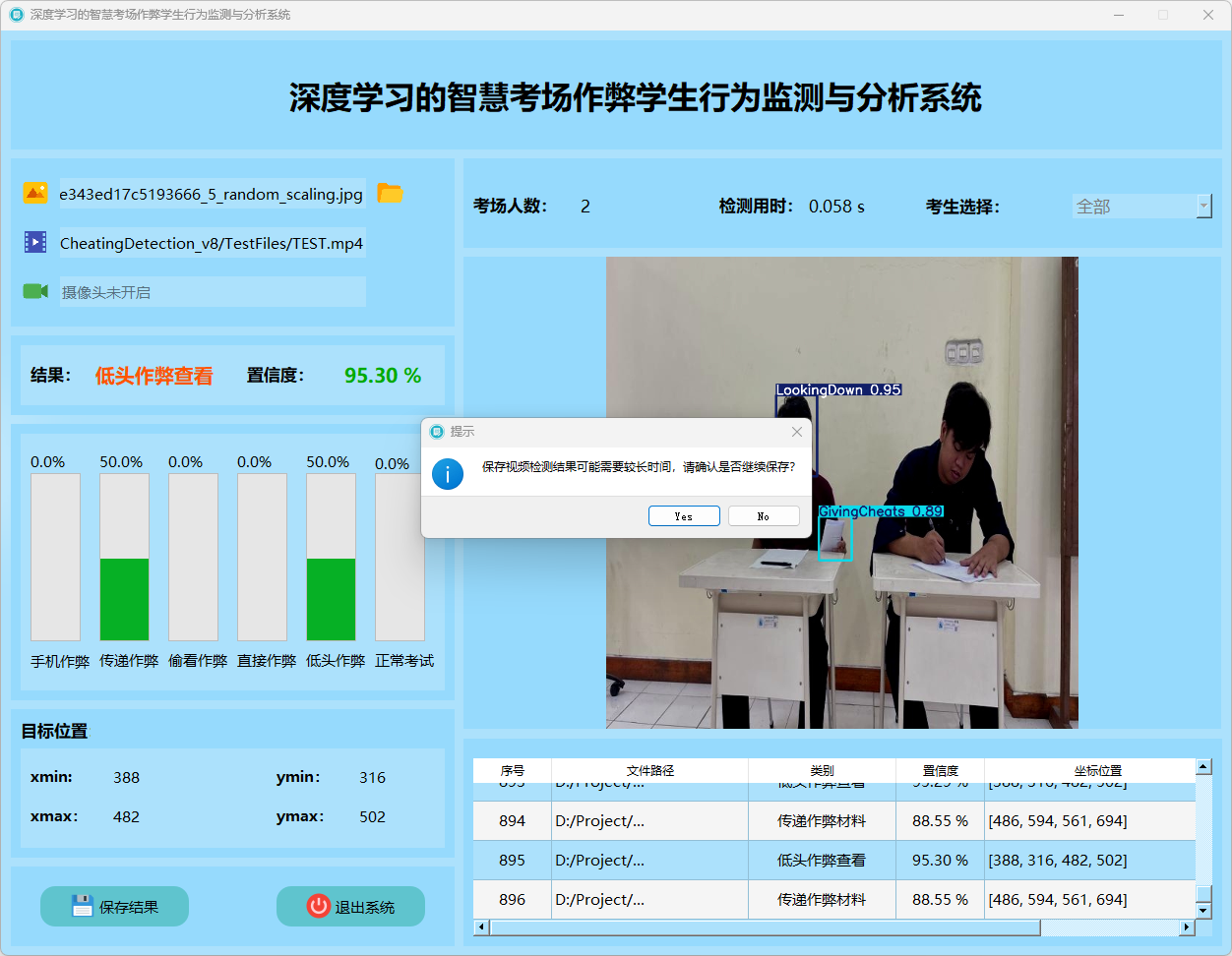Click the TEST.mp4 video path field

(x=212, y=243)
